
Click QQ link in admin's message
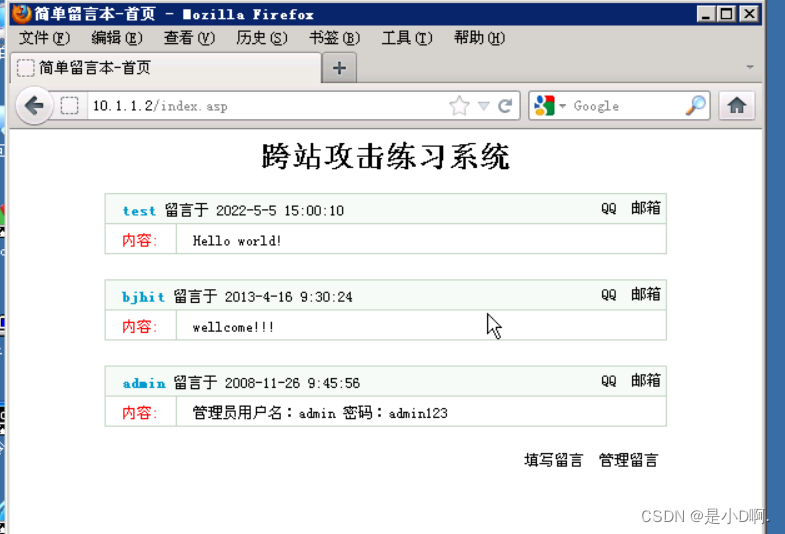(609, 381)
